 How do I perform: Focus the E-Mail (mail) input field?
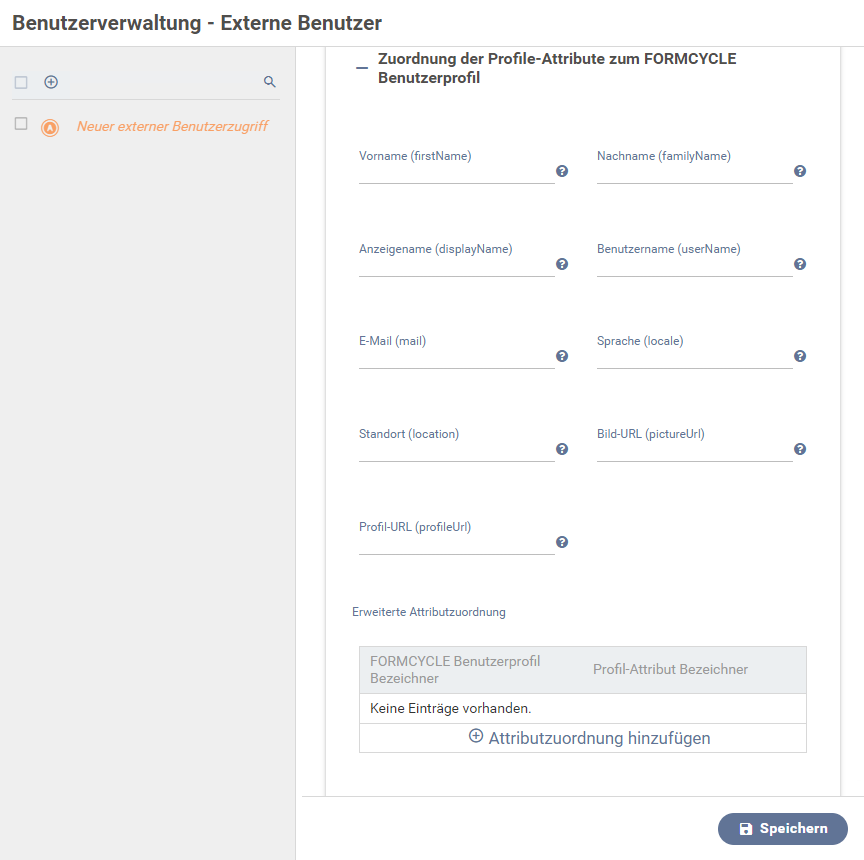(456, 358)
